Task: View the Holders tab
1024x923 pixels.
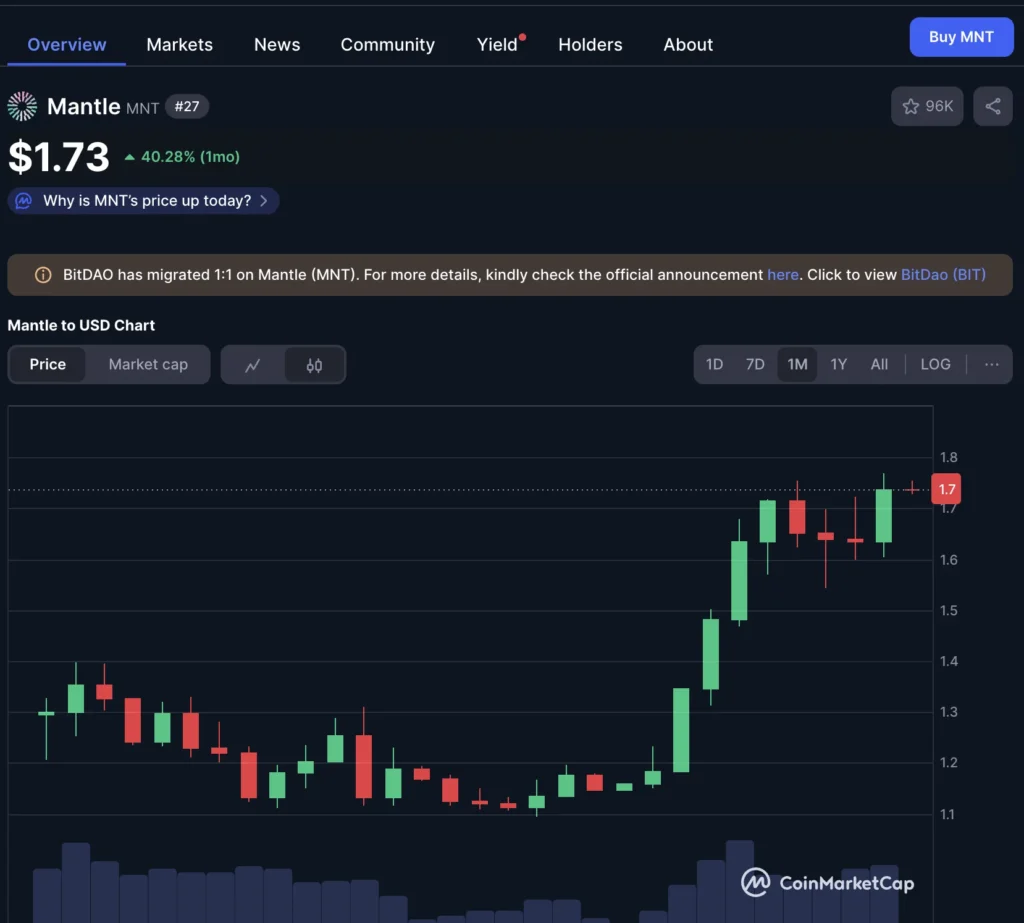Action: [x=590, y=44]
